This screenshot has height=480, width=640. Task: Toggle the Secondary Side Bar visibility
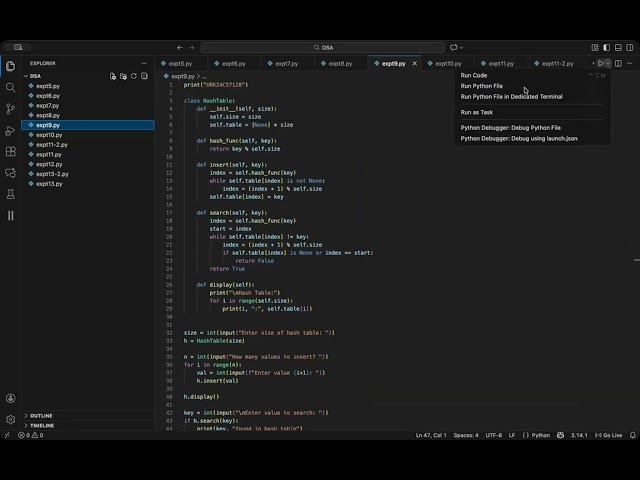pyautogui.click(x=630, y=48)
